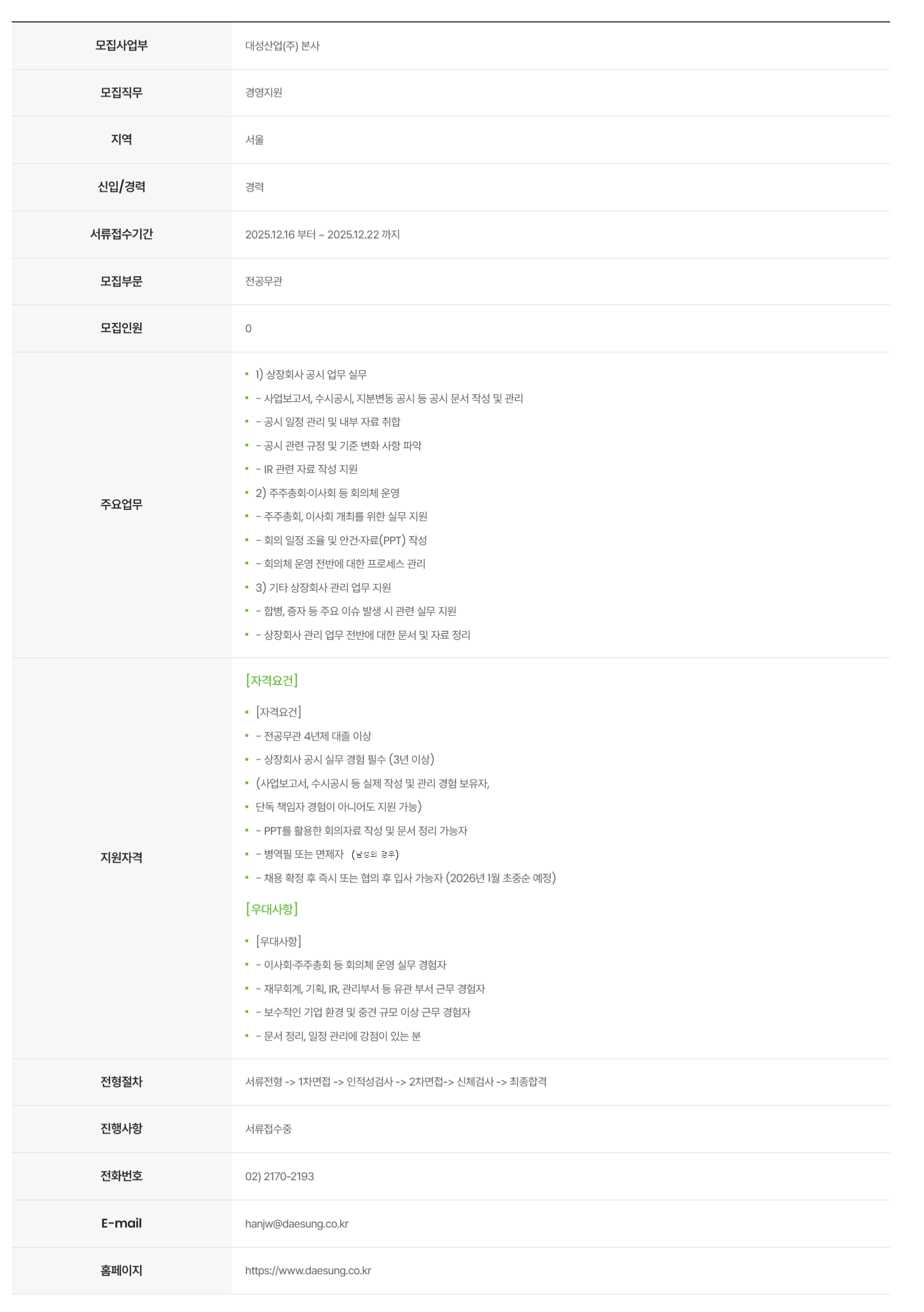Open the https://www.daesung.co.kr homepage link
This screenshot has width=924, height=1312.
[308, 1270]
